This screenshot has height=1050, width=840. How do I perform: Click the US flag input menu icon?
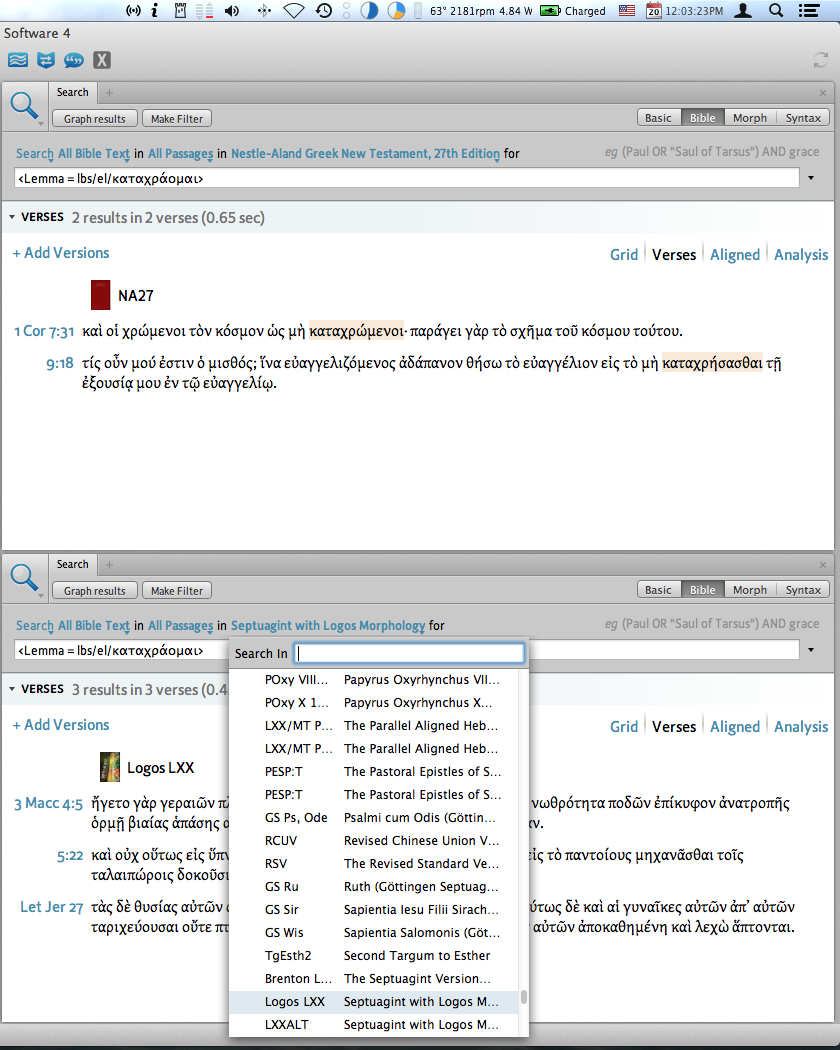[626, 11]
